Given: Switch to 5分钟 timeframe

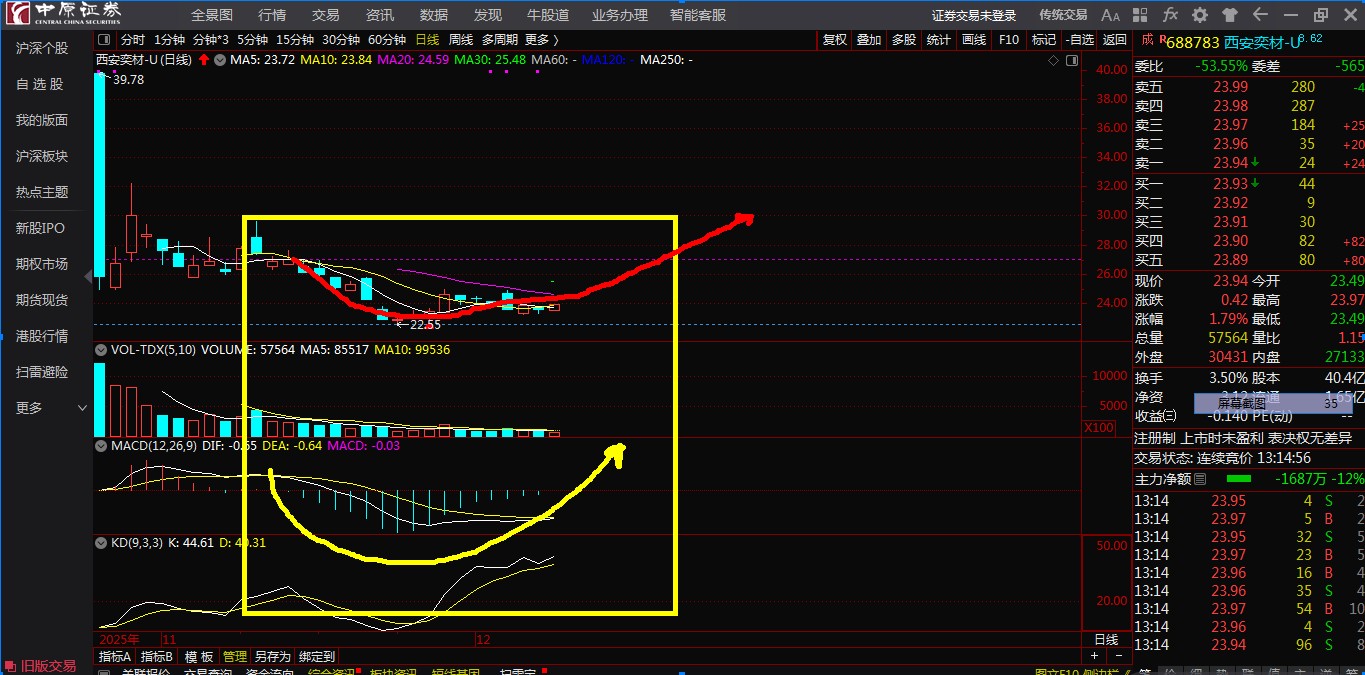Looking at the screenshot, I should [x=252, y=40].
